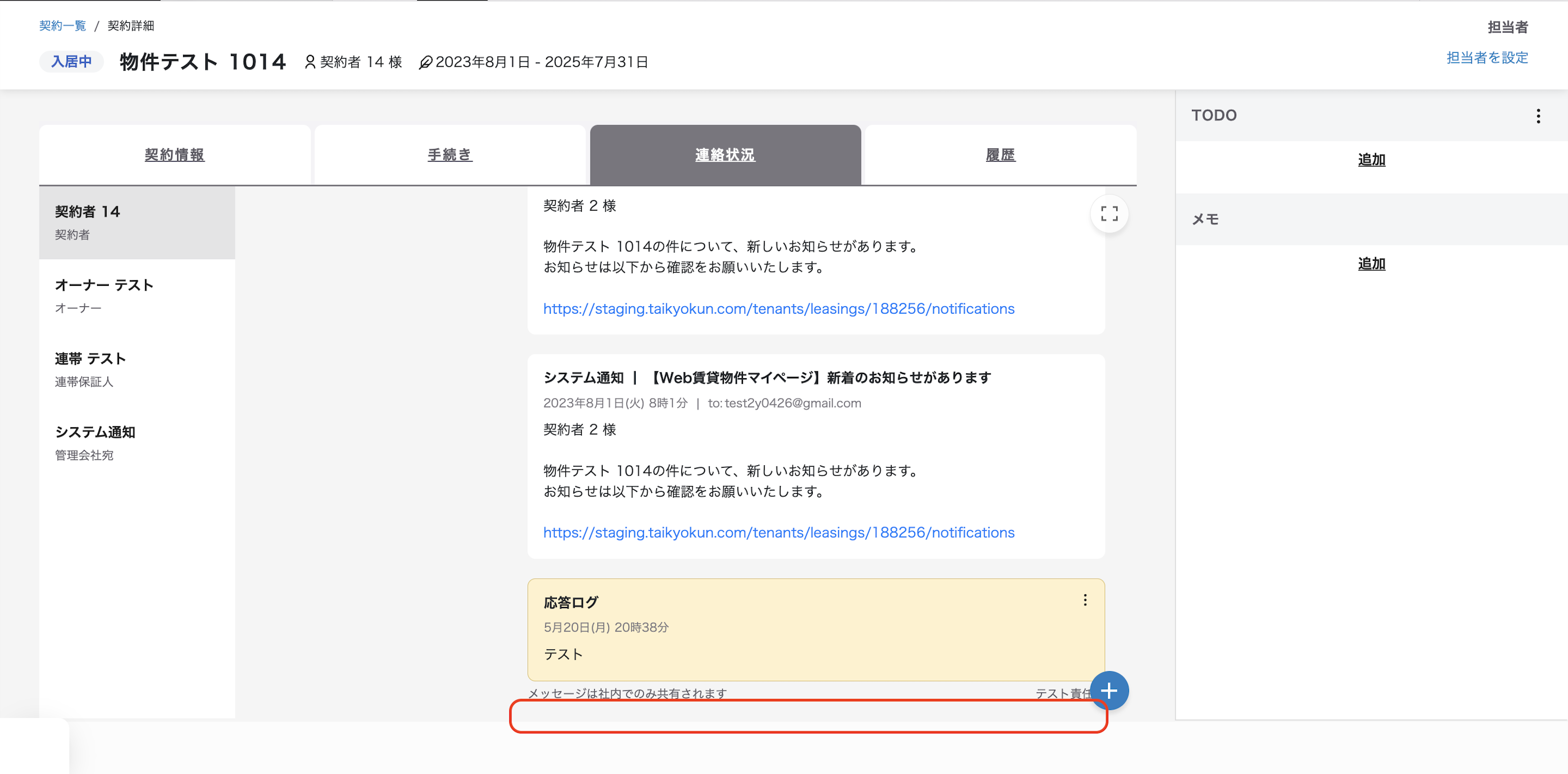The width and height of the screenshot is (1568, 774).
Task: Switch to the 契約情報 tab
Action: 175,155
